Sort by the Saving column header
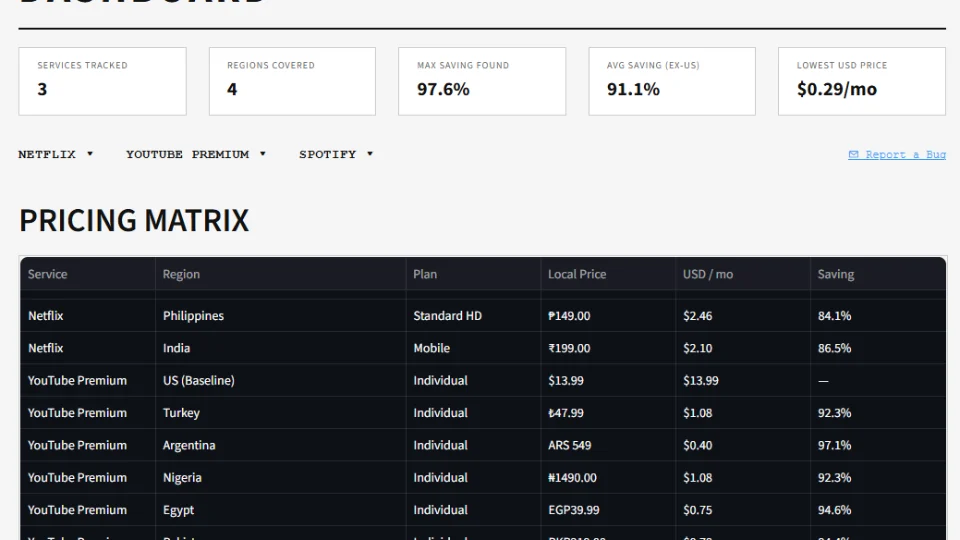 (x=836, y=274)
